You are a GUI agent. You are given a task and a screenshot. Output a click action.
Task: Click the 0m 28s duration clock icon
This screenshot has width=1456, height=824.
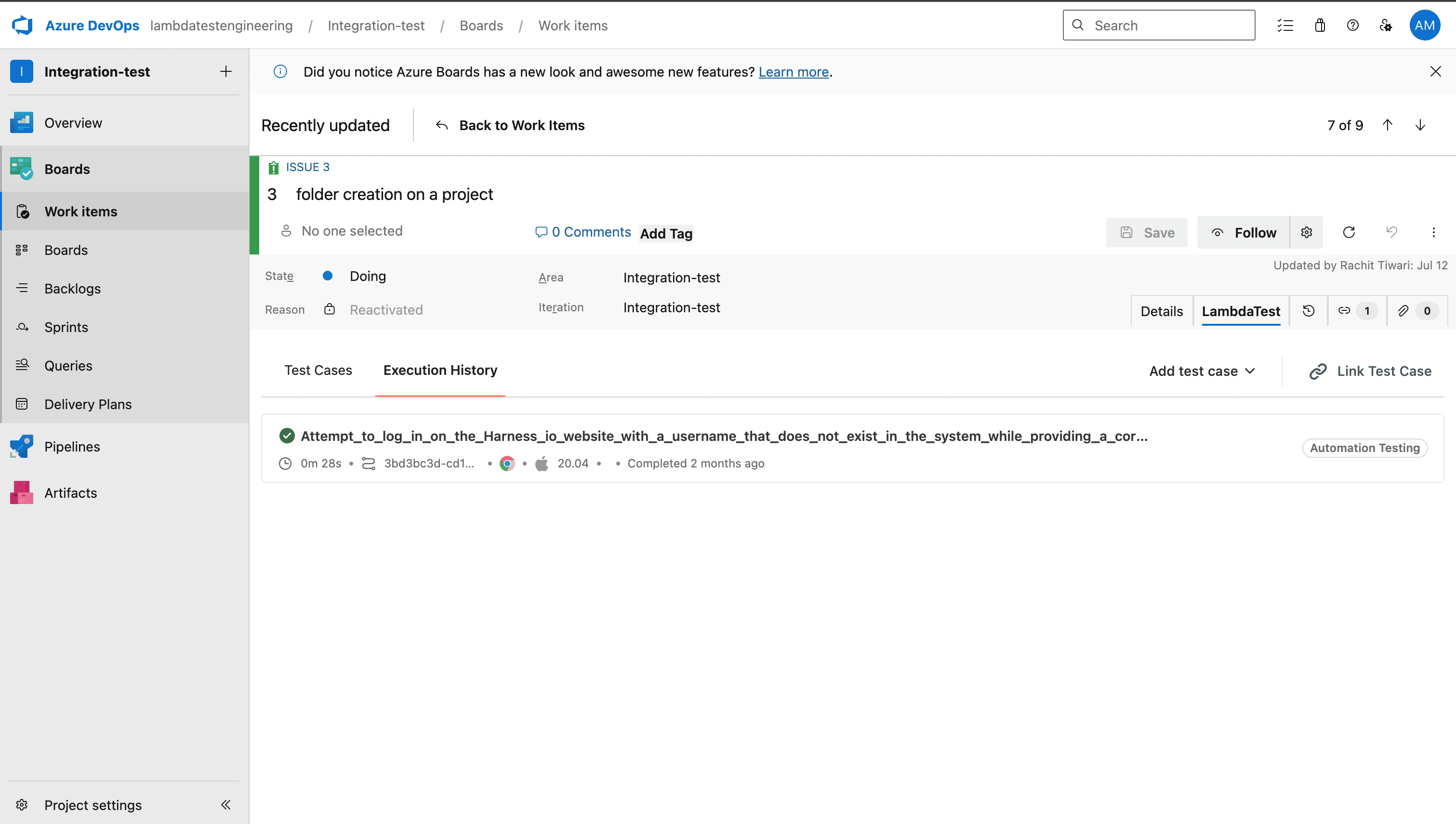(285, 464)
